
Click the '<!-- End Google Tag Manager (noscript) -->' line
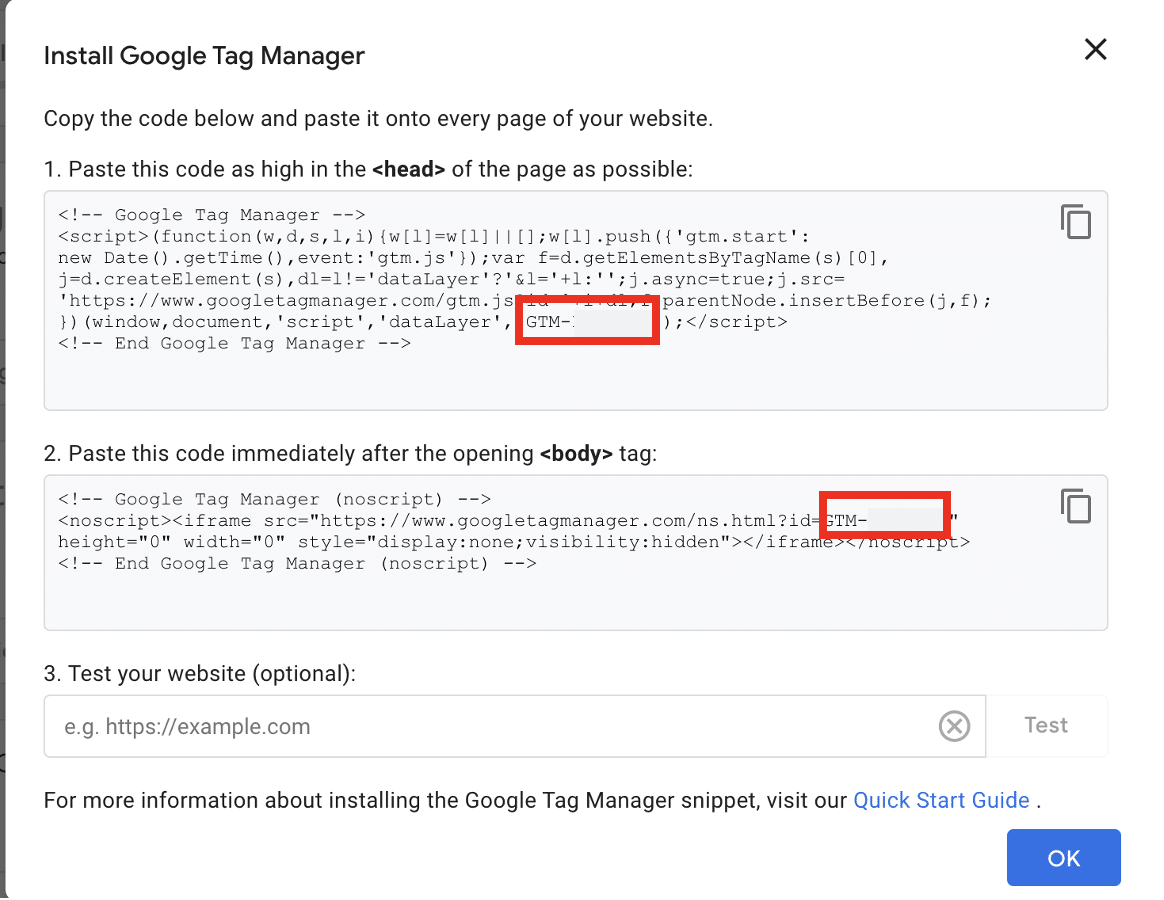pyautogui.click(x=297, y=564)
